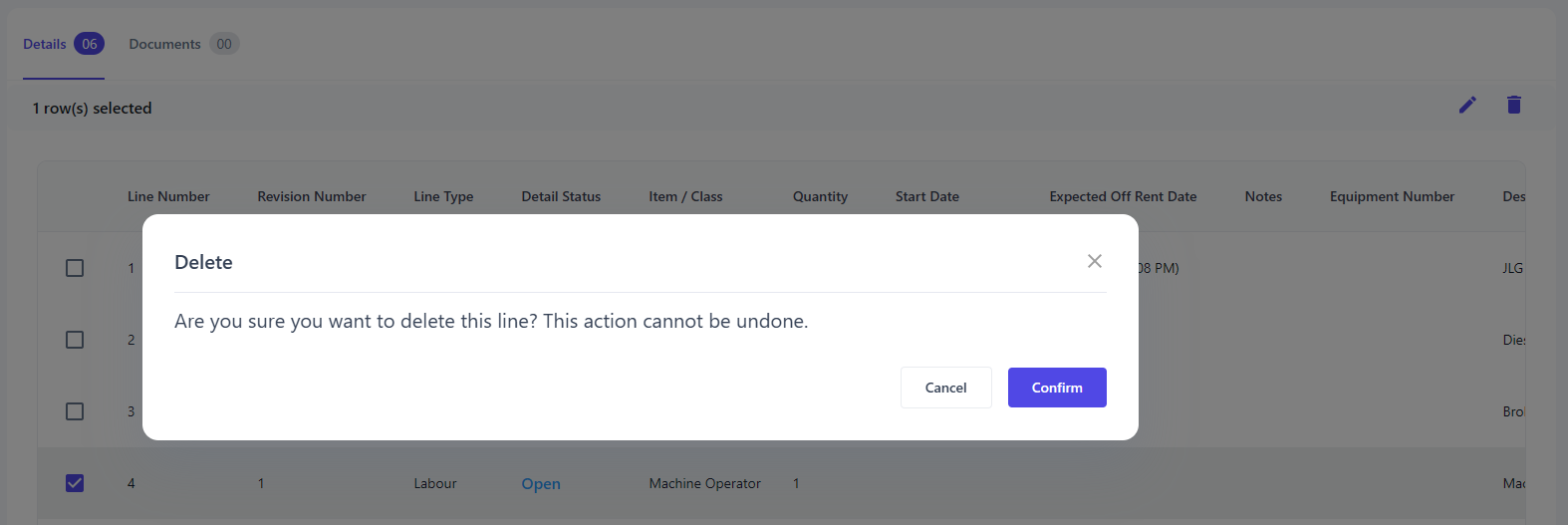Uncheck the selected line 4 checkbox

75,483
